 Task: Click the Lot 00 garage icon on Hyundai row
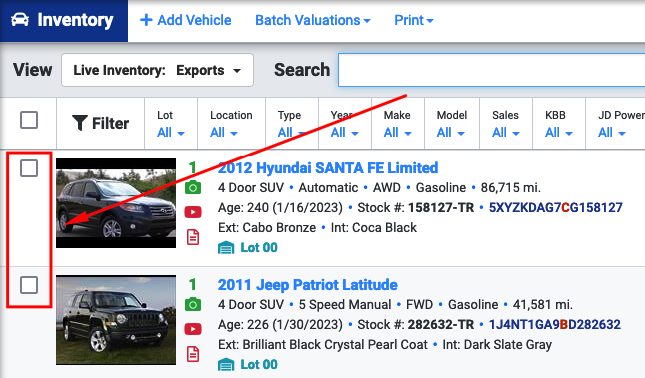tap(226, 248)
